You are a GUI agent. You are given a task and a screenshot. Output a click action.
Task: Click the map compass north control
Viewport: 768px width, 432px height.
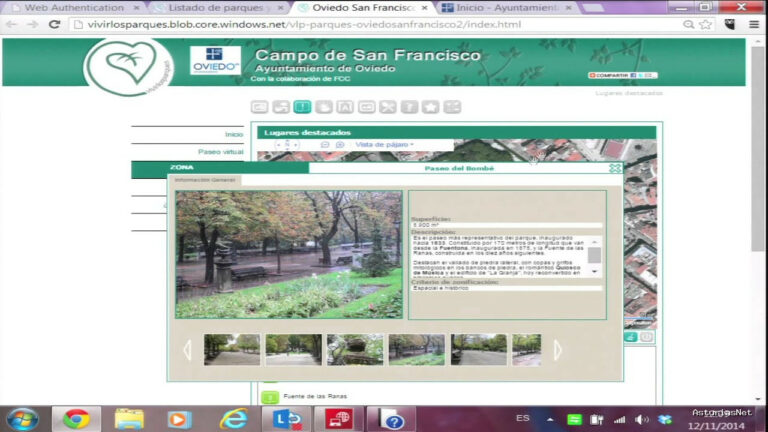tap(287, 144)
